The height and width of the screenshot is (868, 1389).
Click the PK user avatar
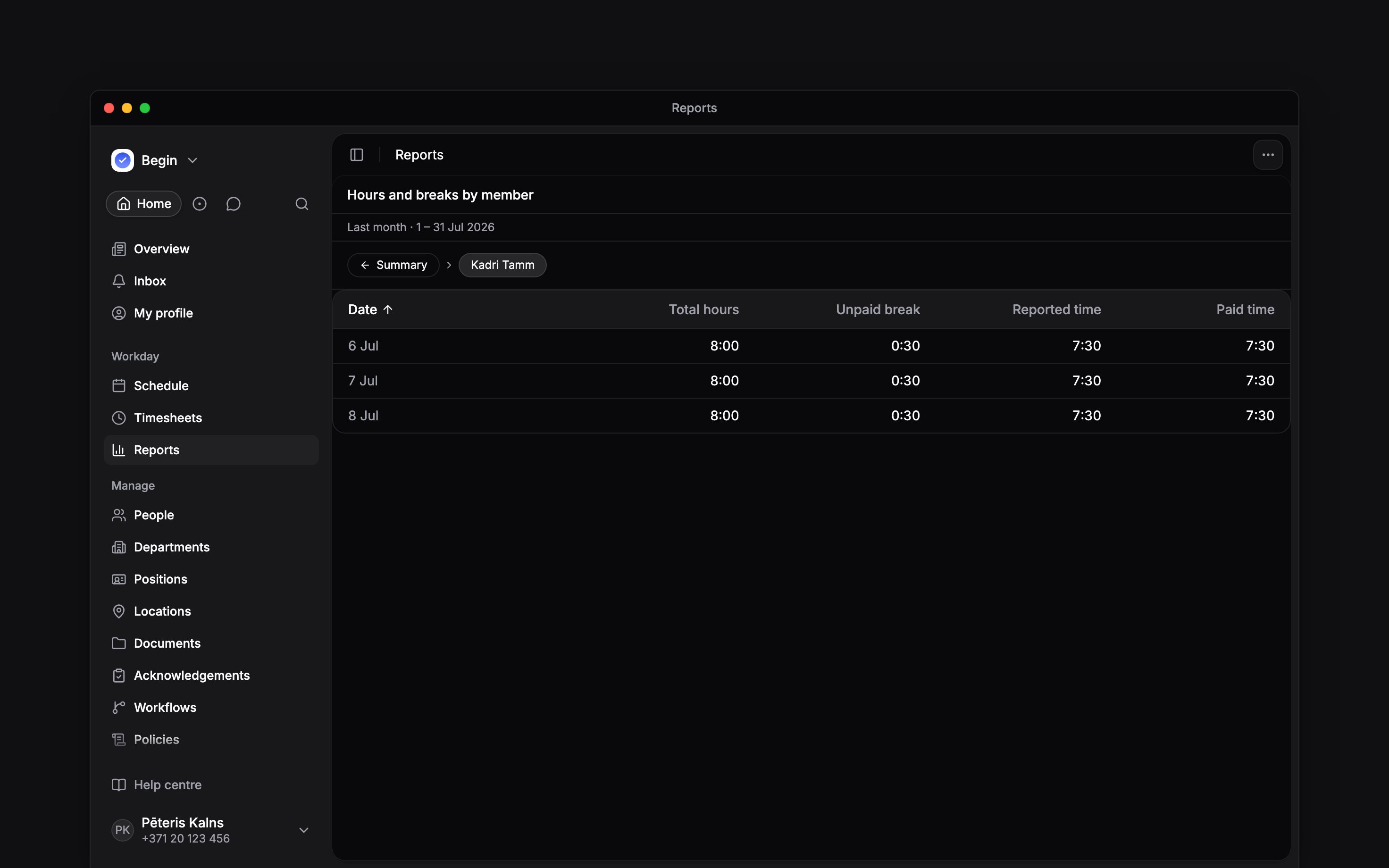(122, 830)
